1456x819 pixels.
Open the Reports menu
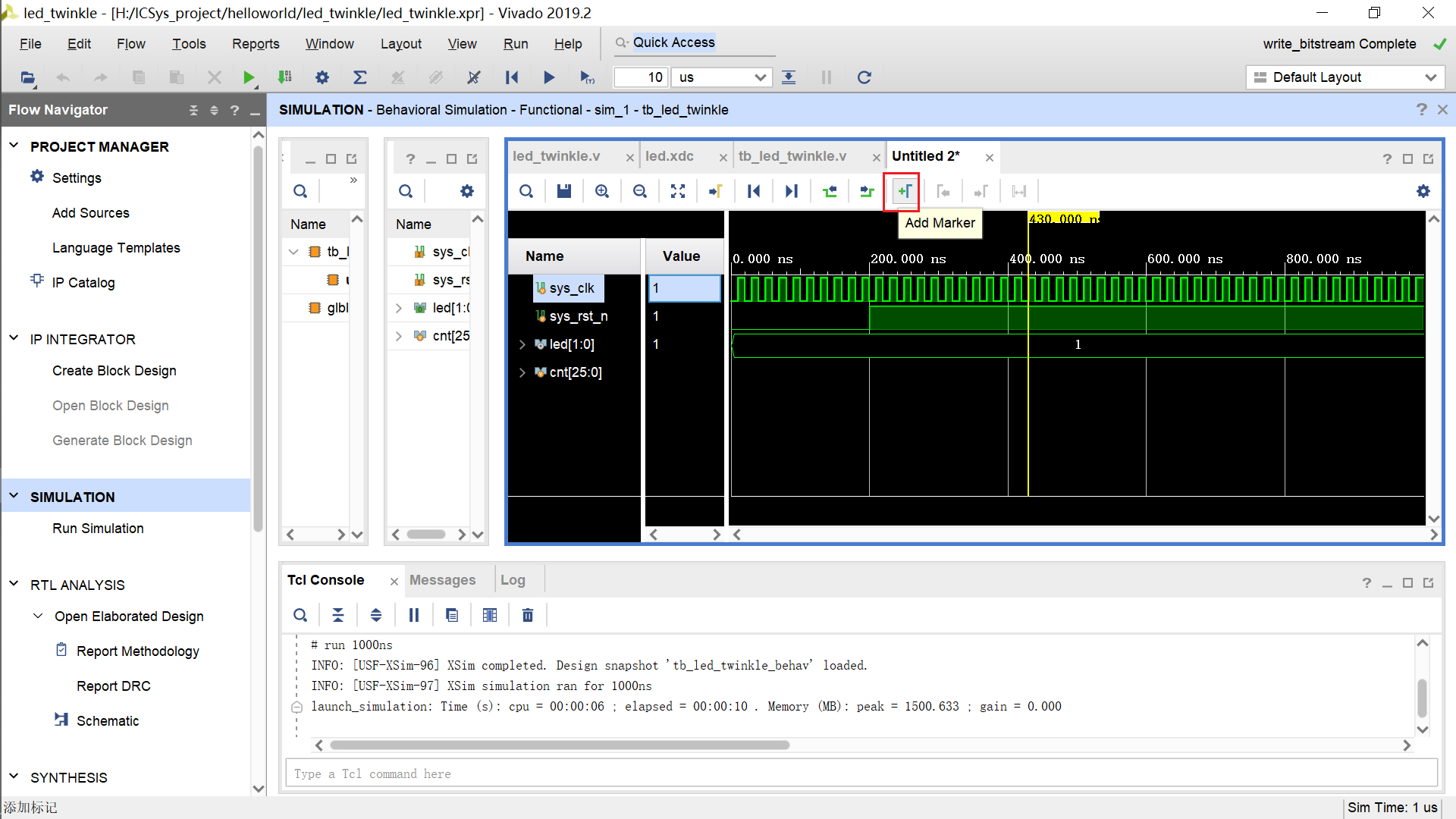click(x=256, y=44)
